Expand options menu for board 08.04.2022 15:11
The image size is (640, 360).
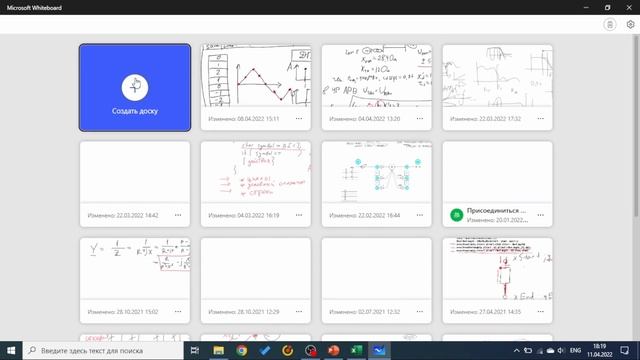299,119
